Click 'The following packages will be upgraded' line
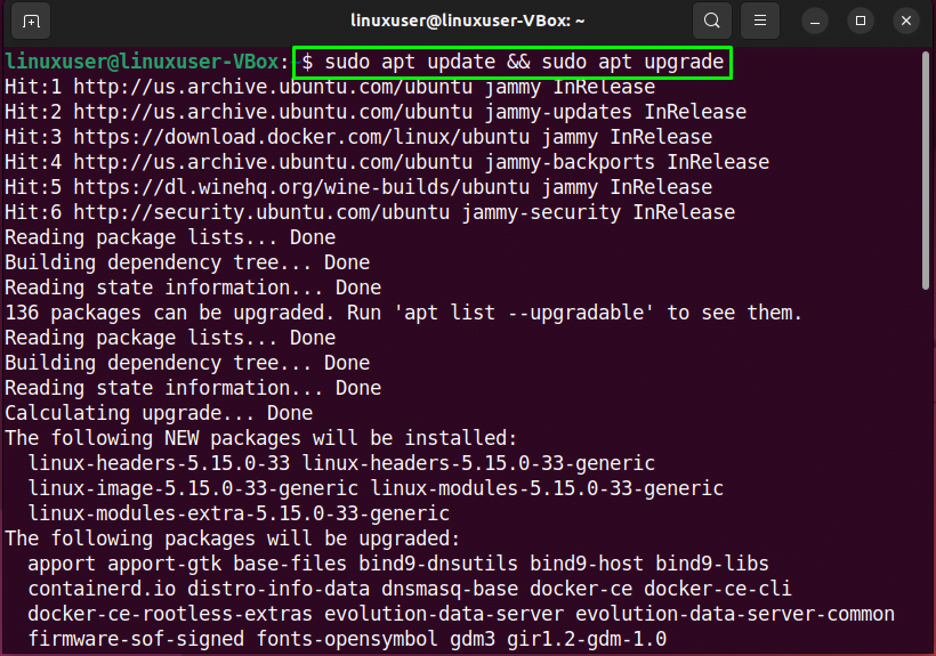936x656 pixels. click(x=233, y=538)
